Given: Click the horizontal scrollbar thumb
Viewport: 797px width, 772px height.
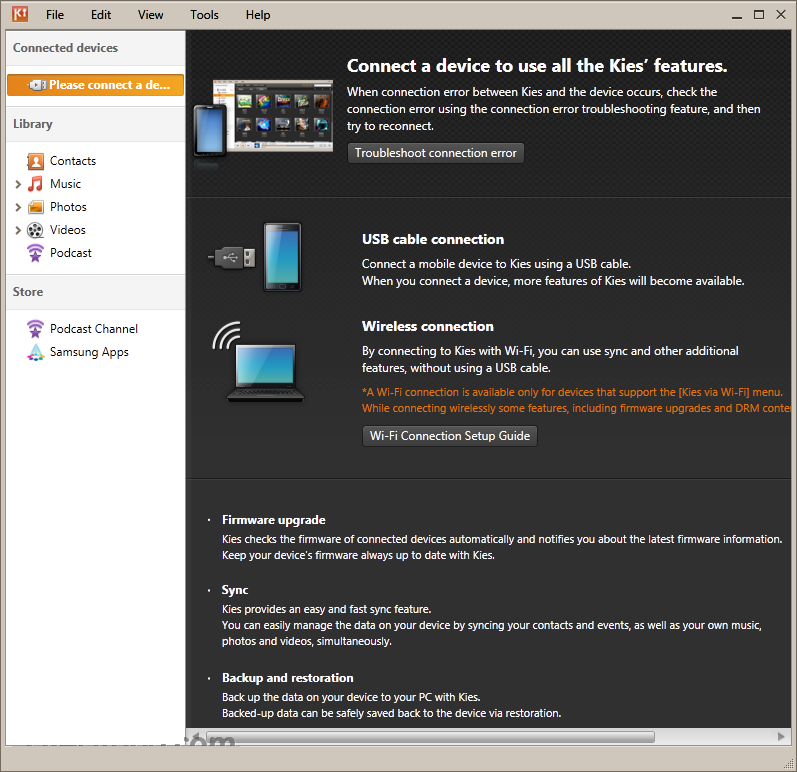Looking at the screenshot, I should [430, 737].
